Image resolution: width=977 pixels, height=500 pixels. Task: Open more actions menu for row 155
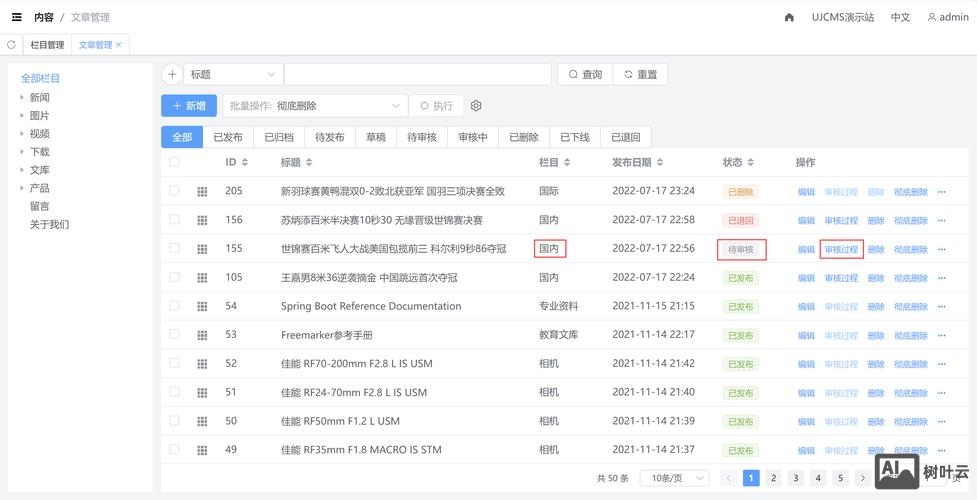941,249
